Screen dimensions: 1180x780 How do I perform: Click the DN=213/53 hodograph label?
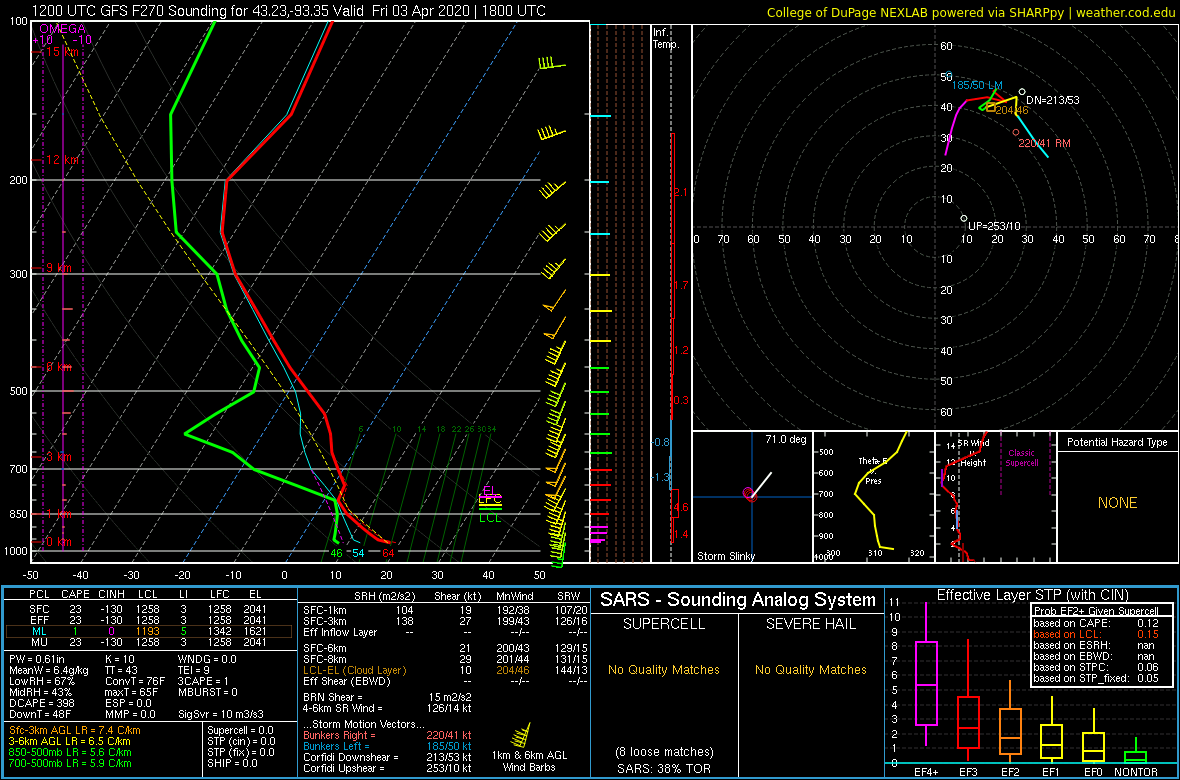point(1054,99)
